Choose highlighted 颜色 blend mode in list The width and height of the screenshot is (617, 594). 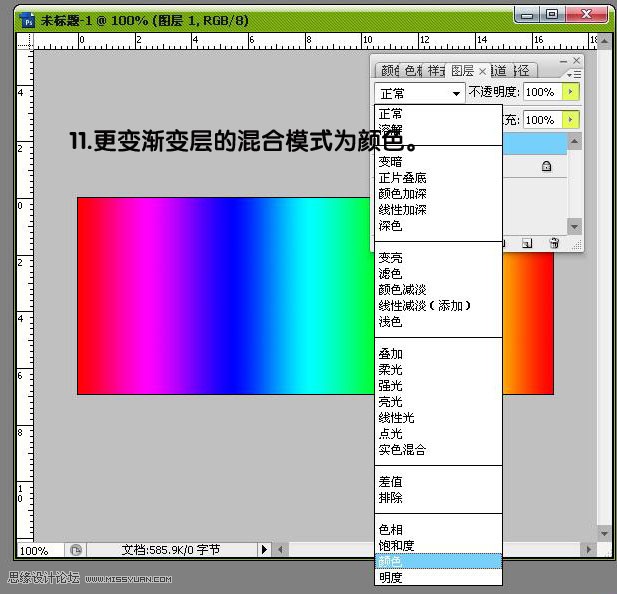(438, 561)
